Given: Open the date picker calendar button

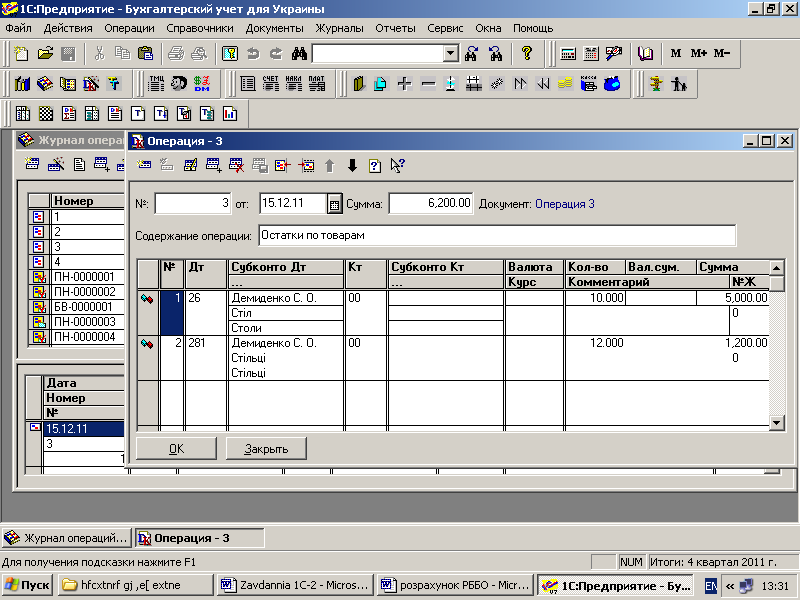Looking at the screenshot, I should [334, 205].
